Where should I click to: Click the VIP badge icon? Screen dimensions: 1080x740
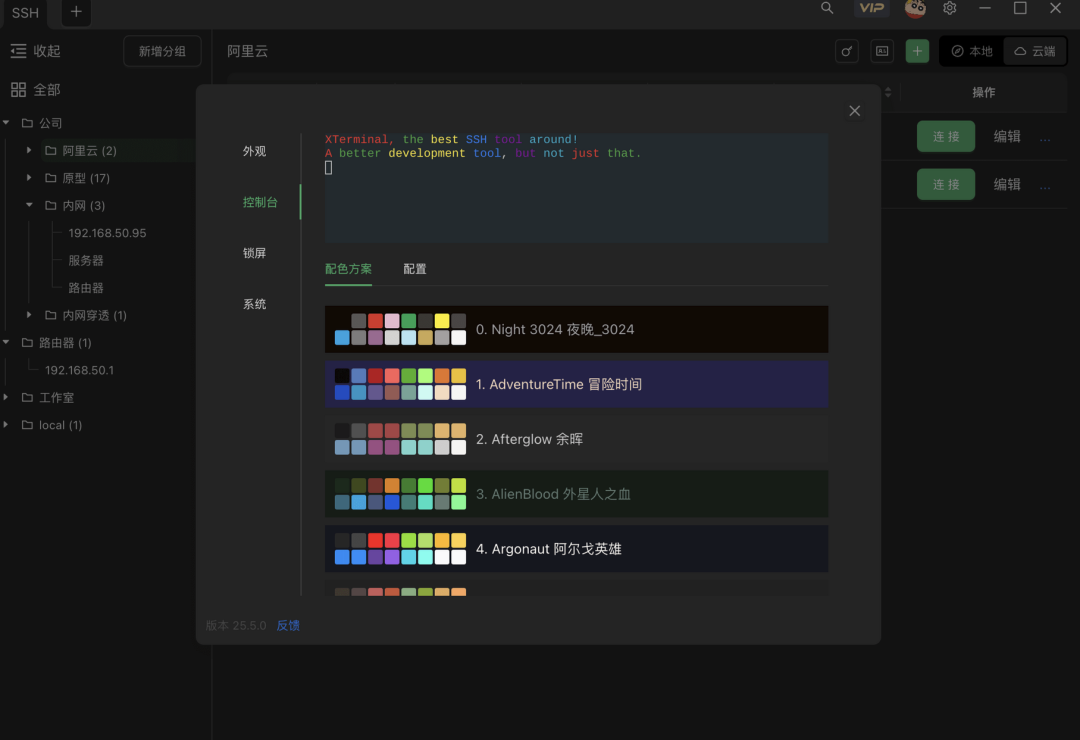coord(871,8)
